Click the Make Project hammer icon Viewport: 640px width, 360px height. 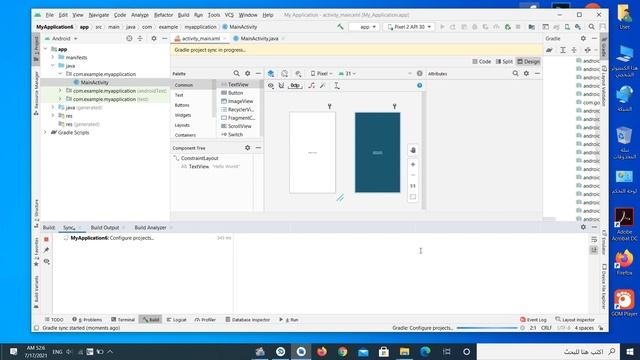click(x=340, y=27)
